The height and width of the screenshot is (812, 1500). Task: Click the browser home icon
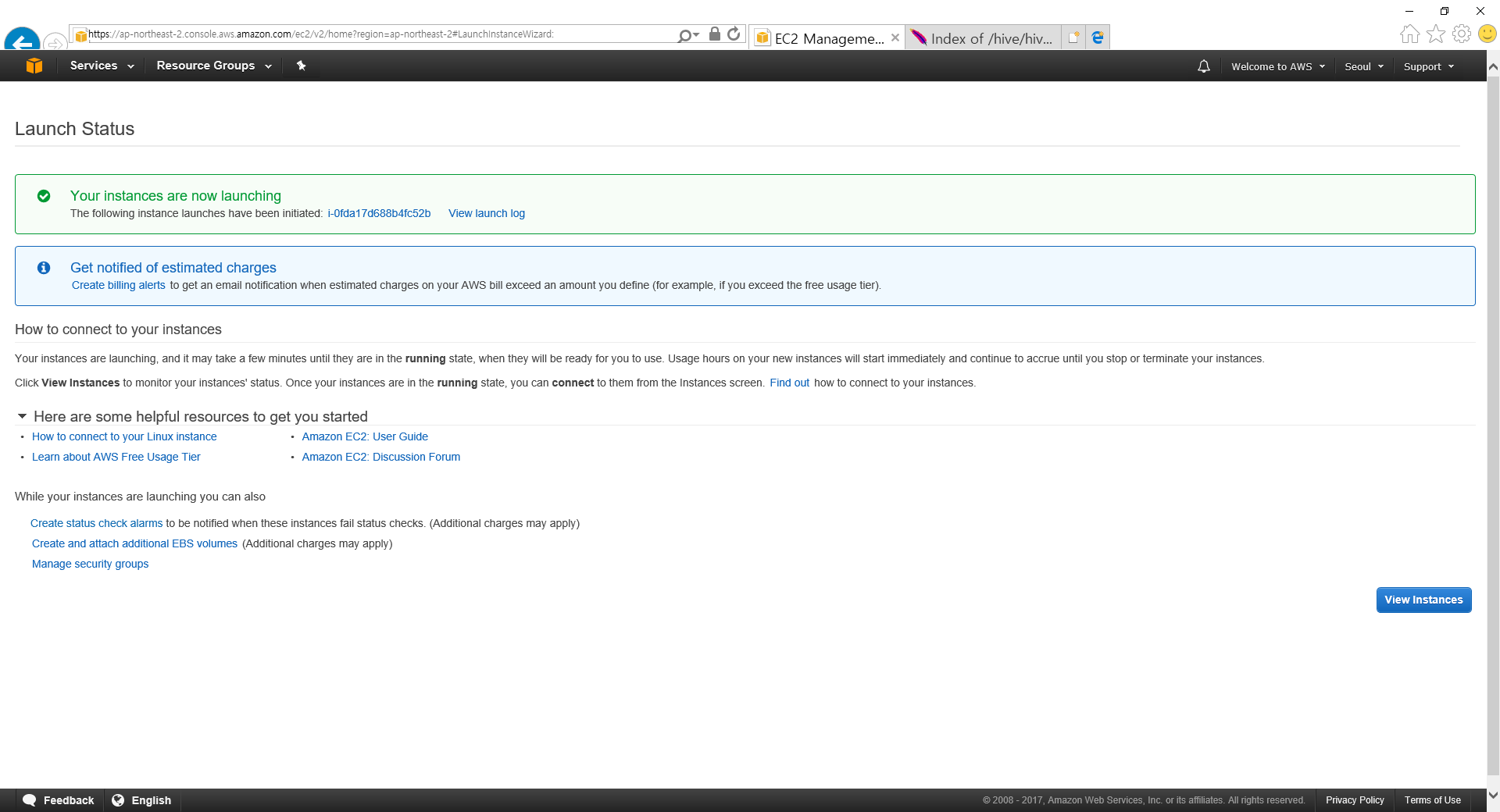pyautogui.click(x=1409, y=34)
